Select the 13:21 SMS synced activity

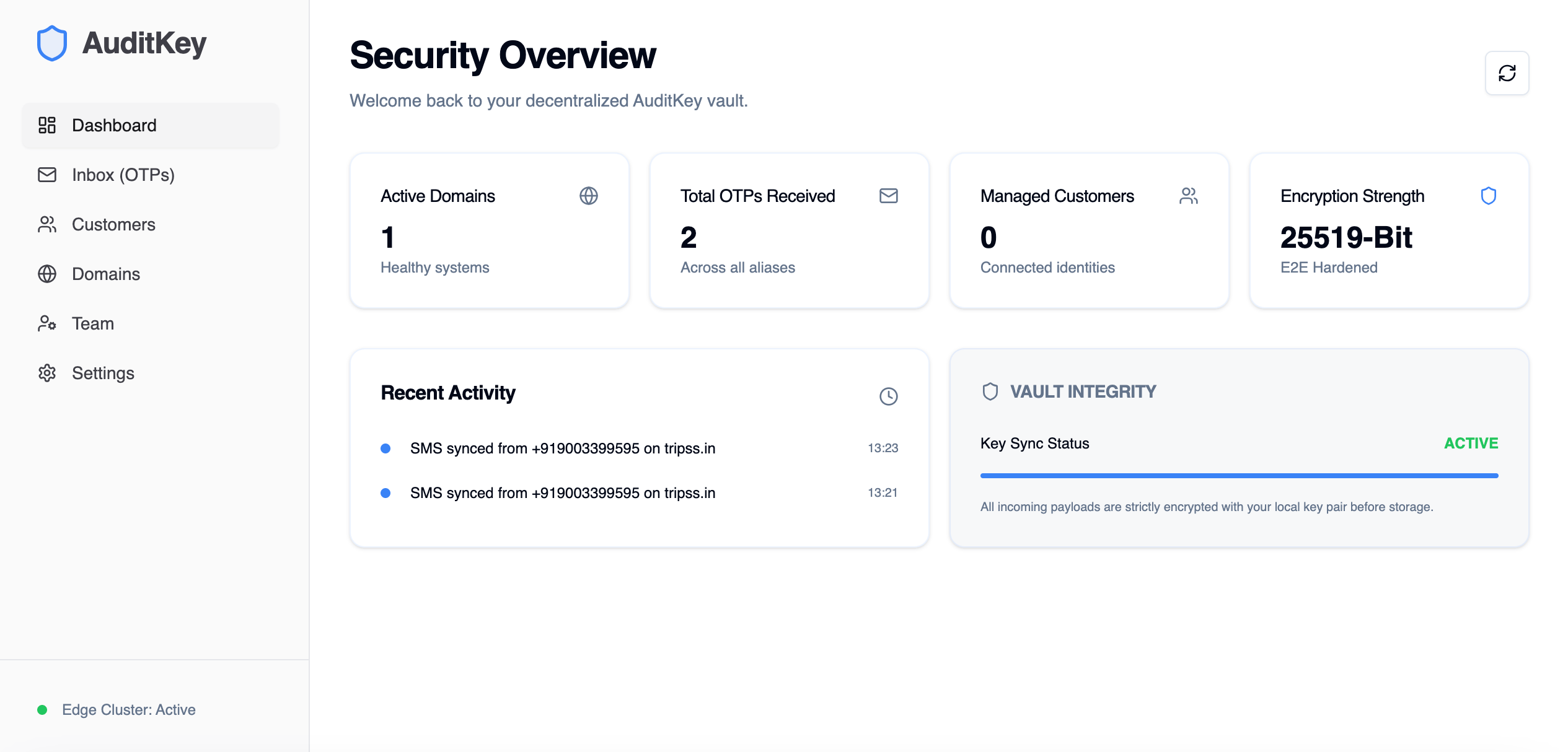click(x=562, y=493)
